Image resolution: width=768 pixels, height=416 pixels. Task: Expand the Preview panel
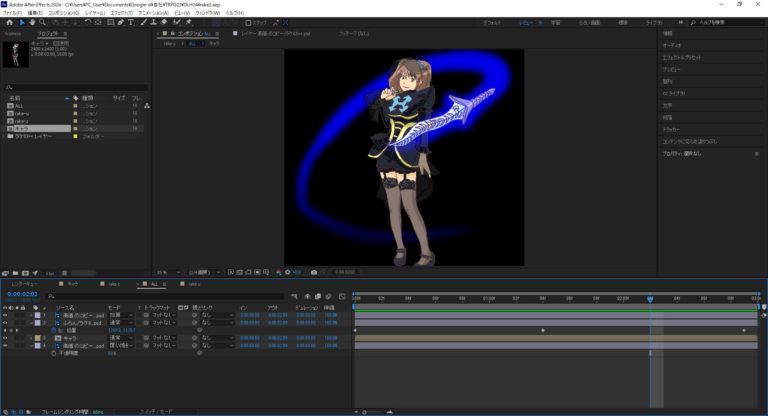point(672,70)
